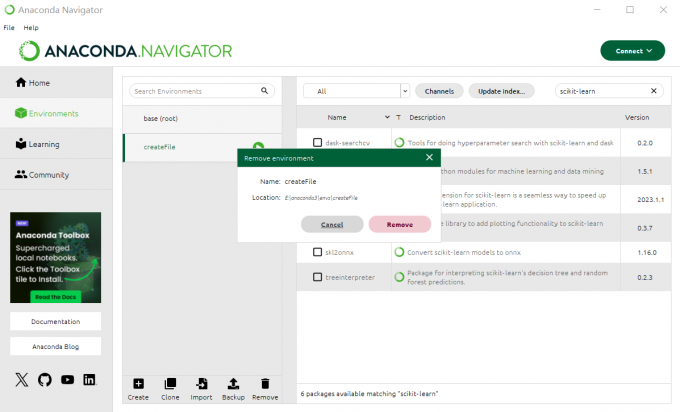Click the Update index... button
Image resolution: width=680 pixels, height=412 pixels.
(x=501, y=91)
